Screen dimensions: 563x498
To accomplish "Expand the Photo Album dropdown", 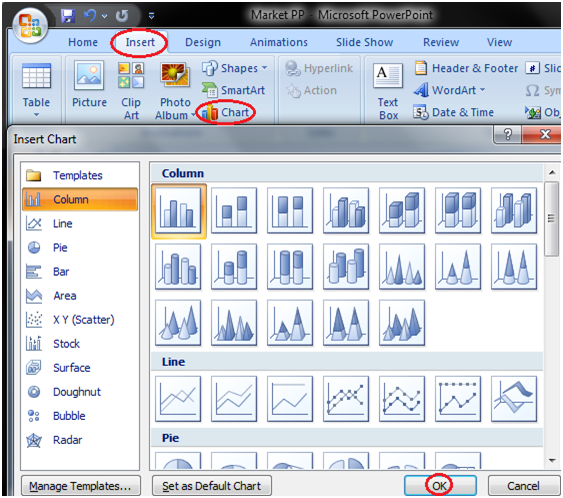I will [x=193, y=115].
